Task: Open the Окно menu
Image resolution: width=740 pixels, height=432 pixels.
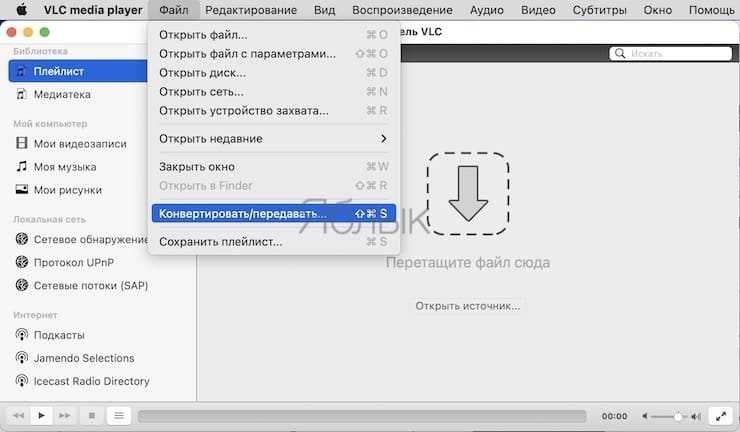Action: tap(658, 10)
